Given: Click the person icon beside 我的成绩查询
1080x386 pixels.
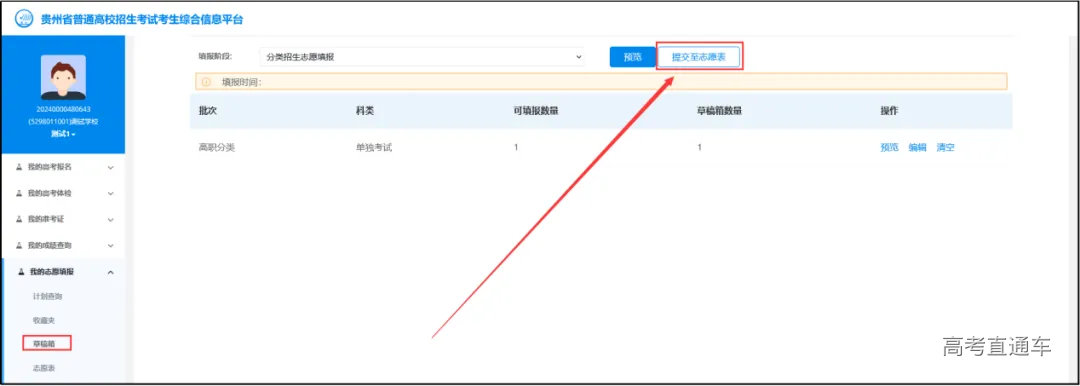Looking at the screenshot, I should (x=19, y=245).
